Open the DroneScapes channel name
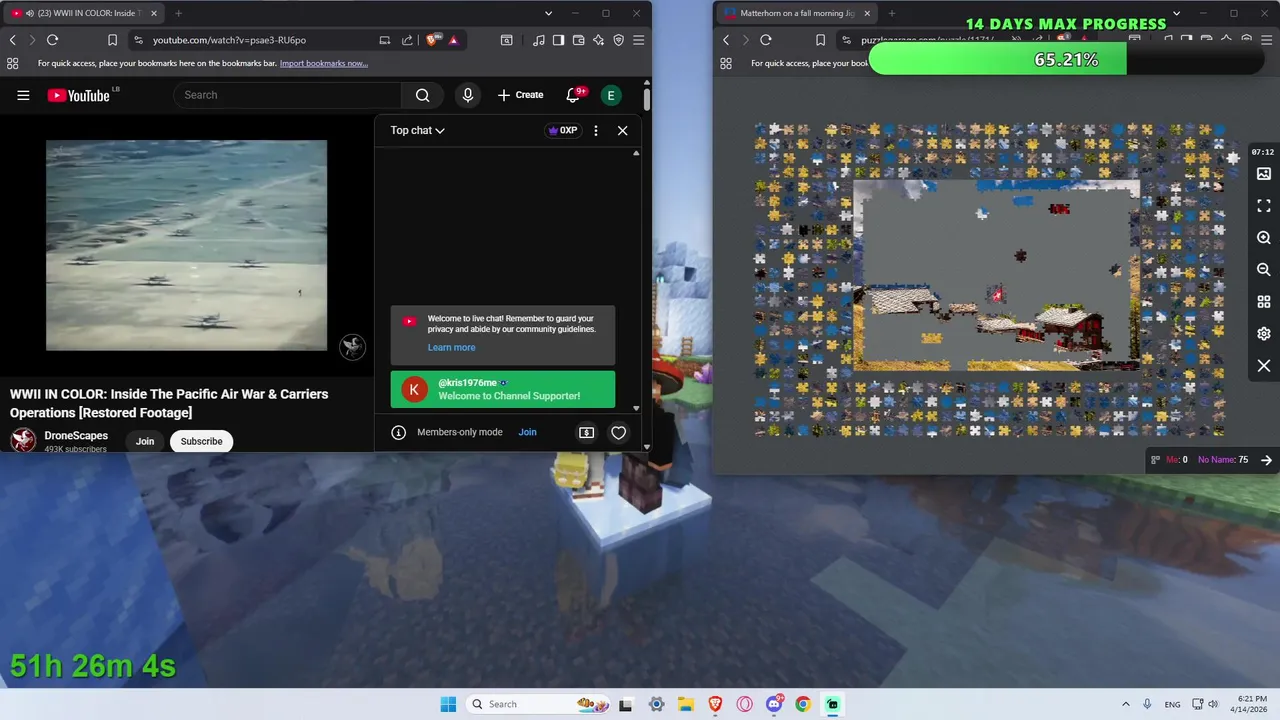Screen dimensions: 1280x720 click(x=76, y=436)
